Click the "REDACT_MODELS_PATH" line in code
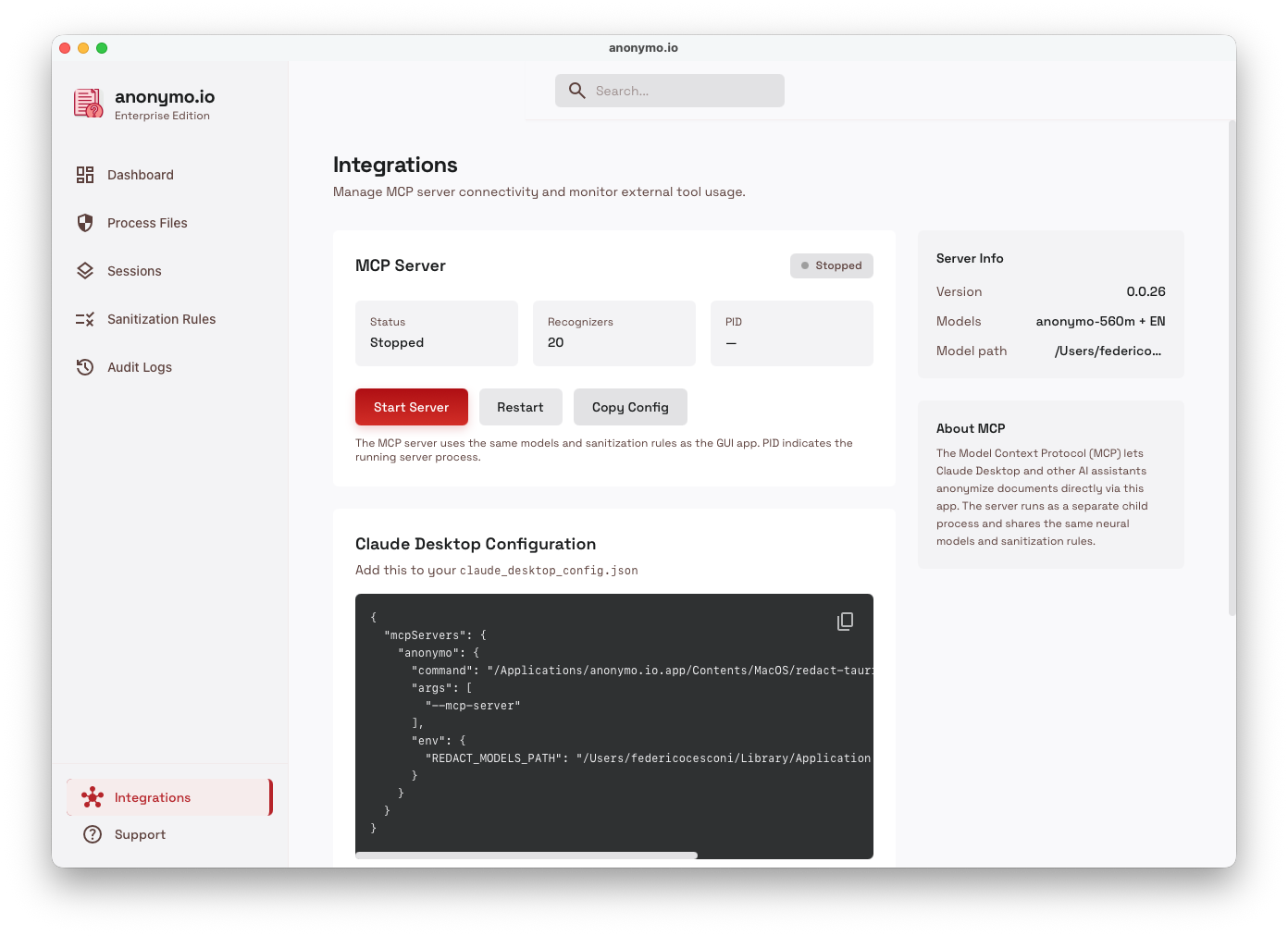Image resolution: width=1288 pixels, height=936 pixels. coord(648,758)
